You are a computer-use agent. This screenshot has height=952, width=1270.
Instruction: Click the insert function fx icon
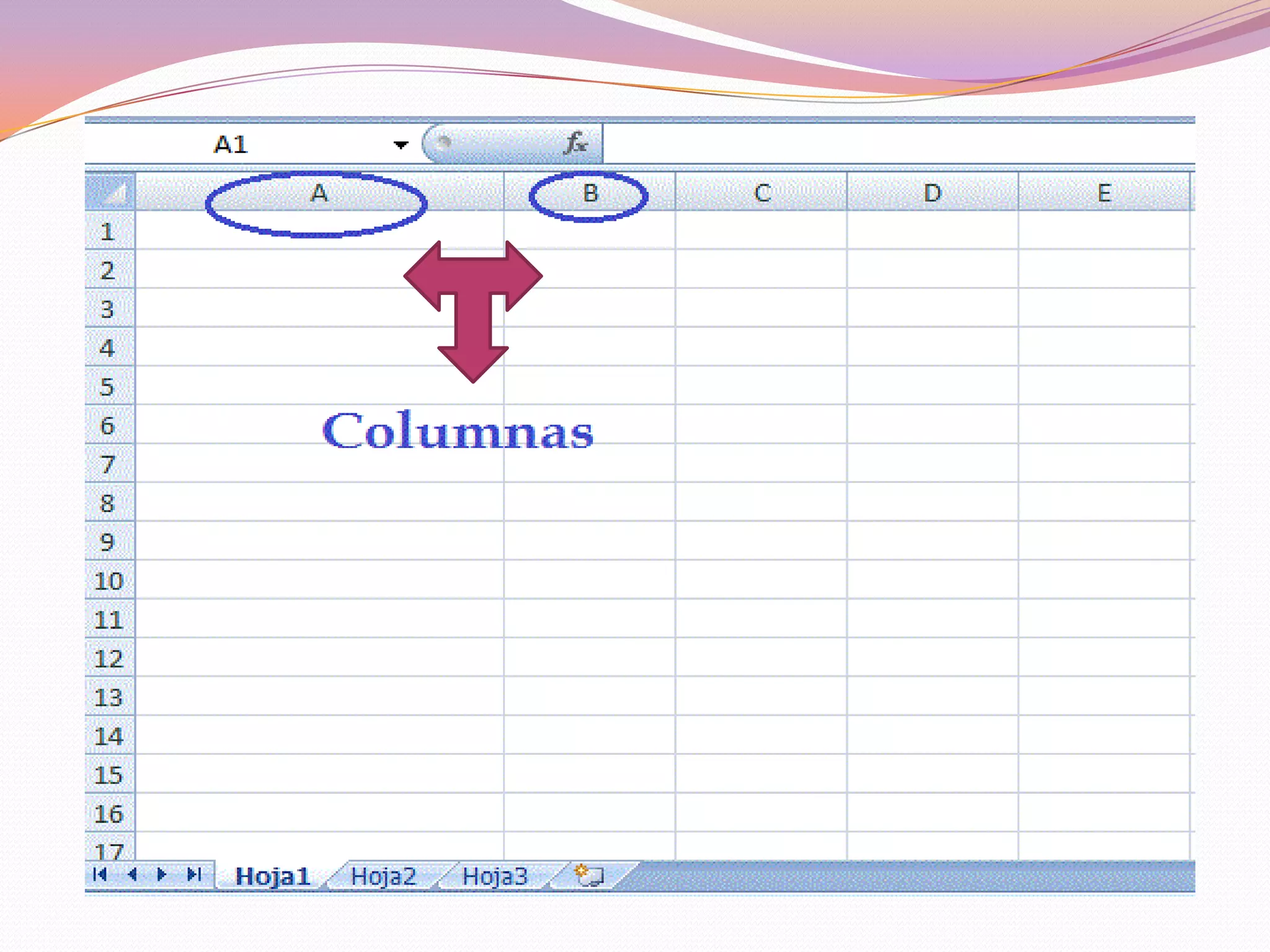[575, 143]
